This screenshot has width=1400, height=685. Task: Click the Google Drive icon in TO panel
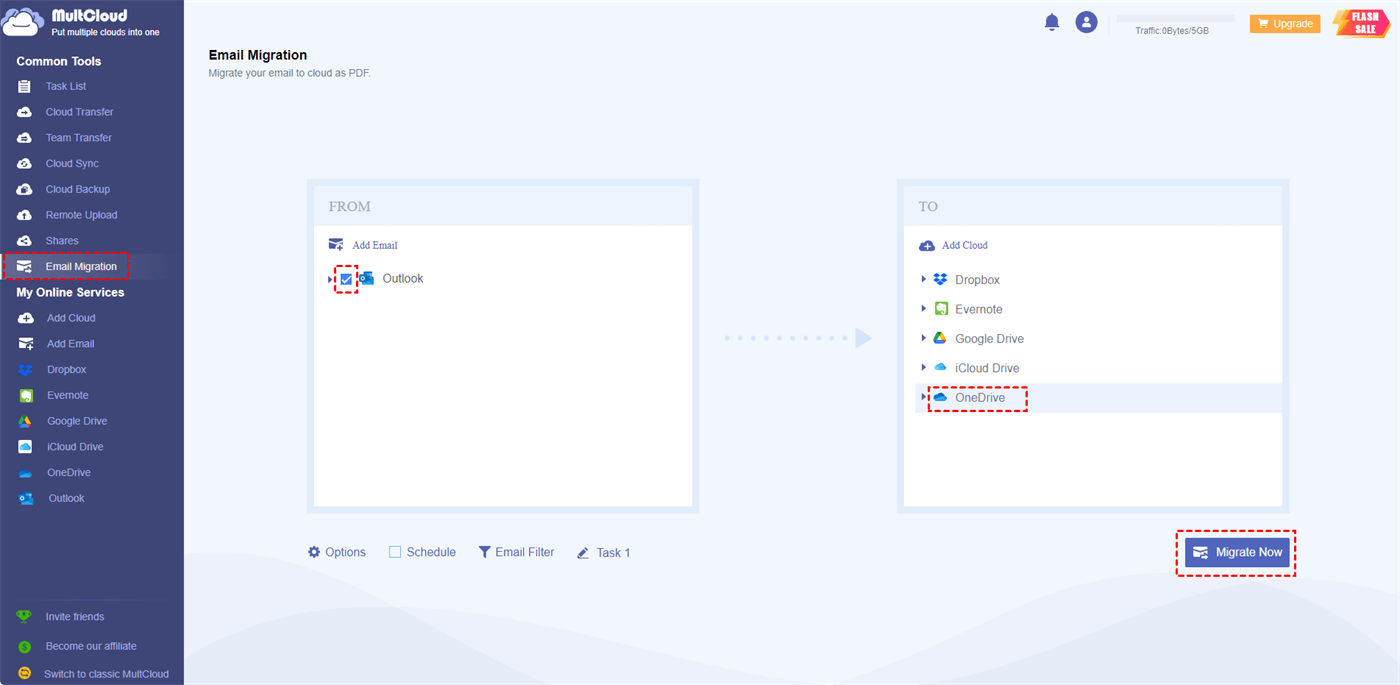pos(940,338)
